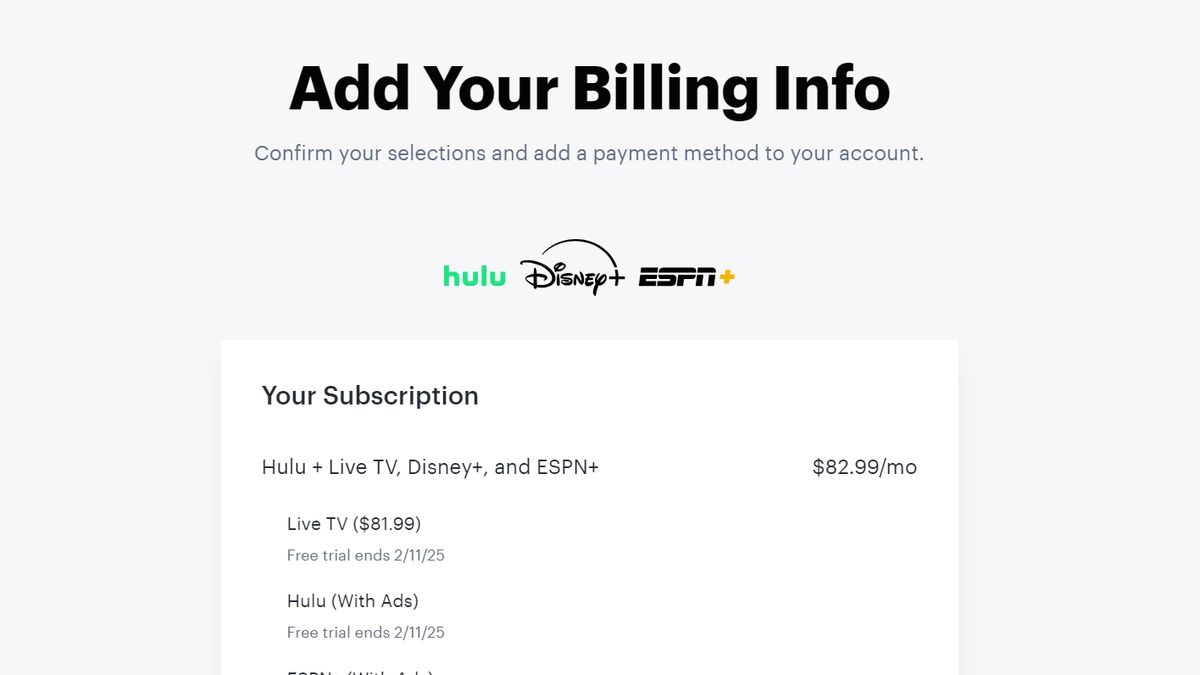This screenshot has height=675, width=1200.
Task: Click the green Hulu logo
Action: point(474,276)
